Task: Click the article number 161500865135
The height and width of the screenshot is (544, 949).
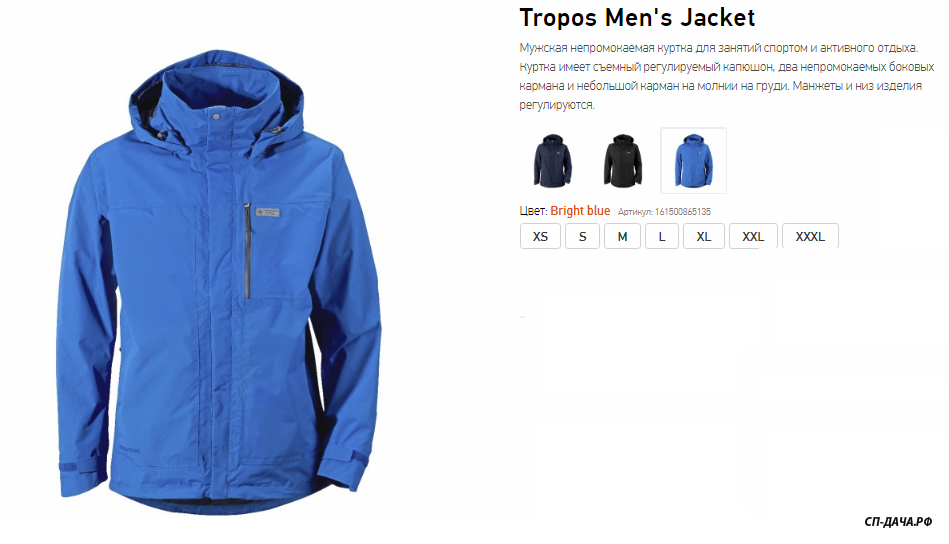Action: (683, 212)
